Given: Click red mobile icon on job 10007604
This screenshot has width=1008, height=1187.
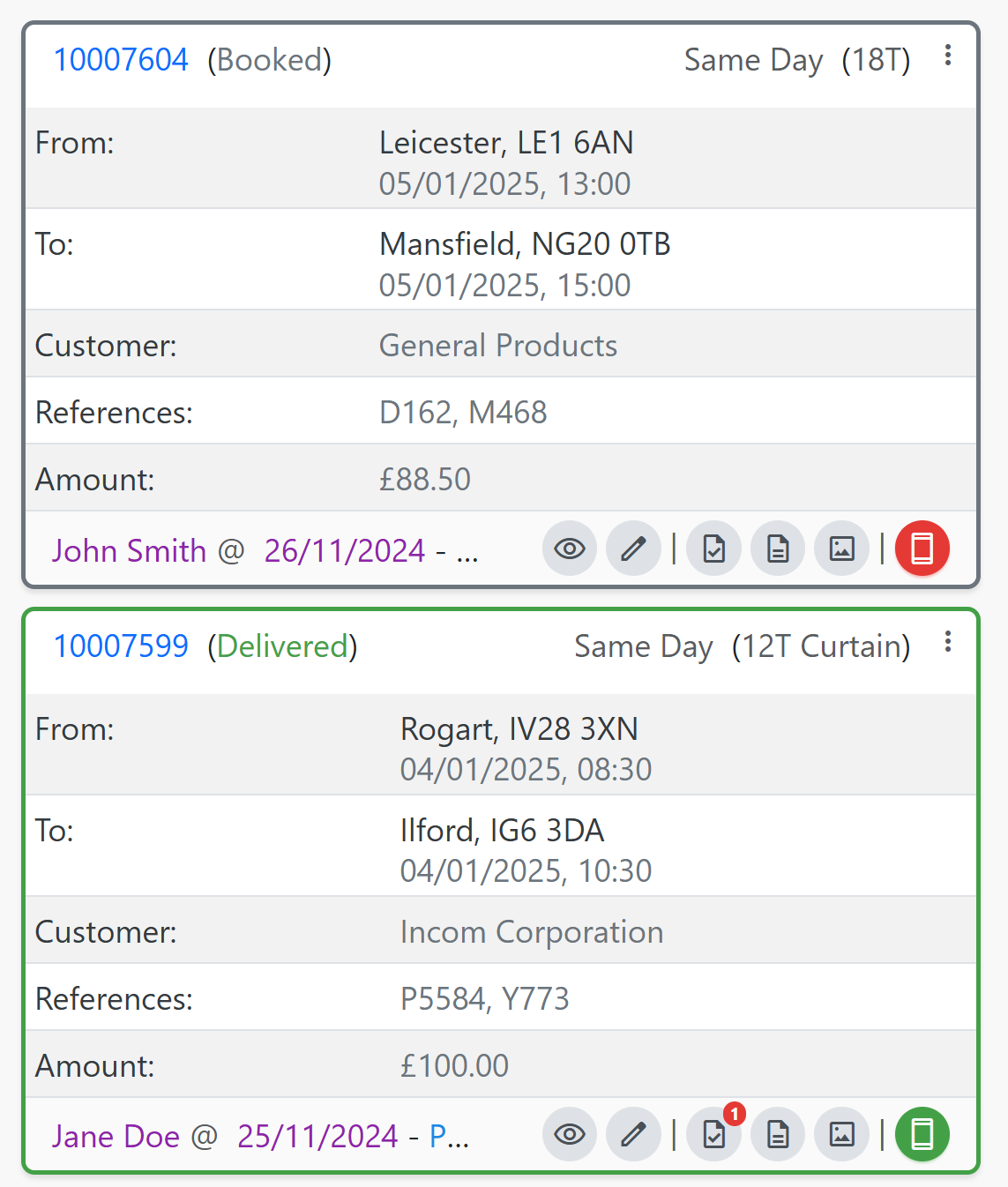Looking at the screenshot, I should [922, 549].
